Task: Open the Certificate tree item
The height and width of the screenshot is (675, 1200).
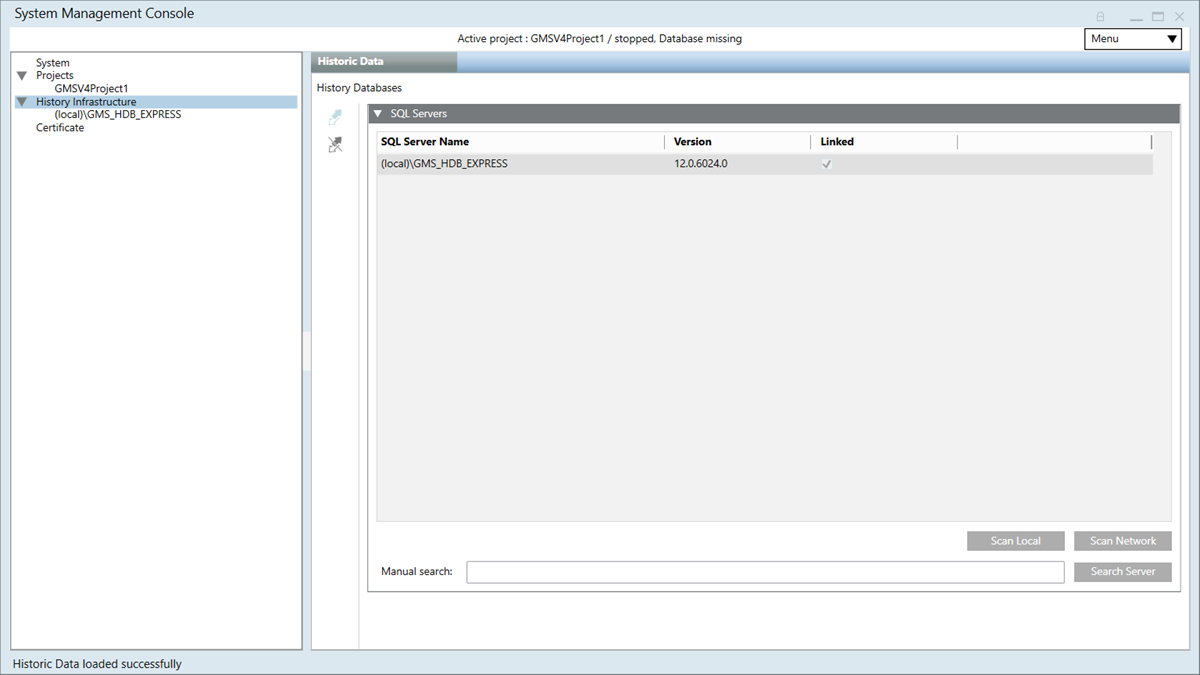Action: click(60, 128)
